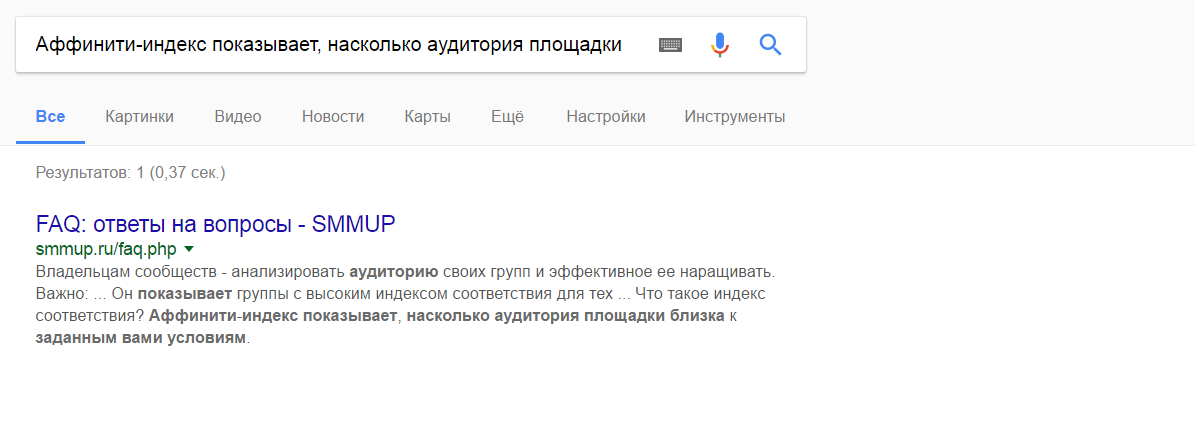This screenshot has width=1195, height=423.
Task: Expand the Ещё menu
Action: [x=507, y=117]
